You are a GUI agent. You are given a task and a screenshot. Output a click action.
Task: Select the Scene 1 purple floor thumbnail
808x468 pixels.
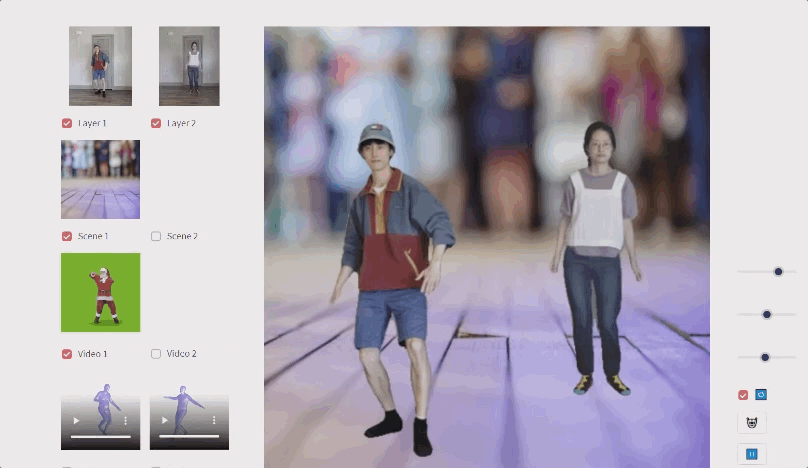(x=100, y=179)
